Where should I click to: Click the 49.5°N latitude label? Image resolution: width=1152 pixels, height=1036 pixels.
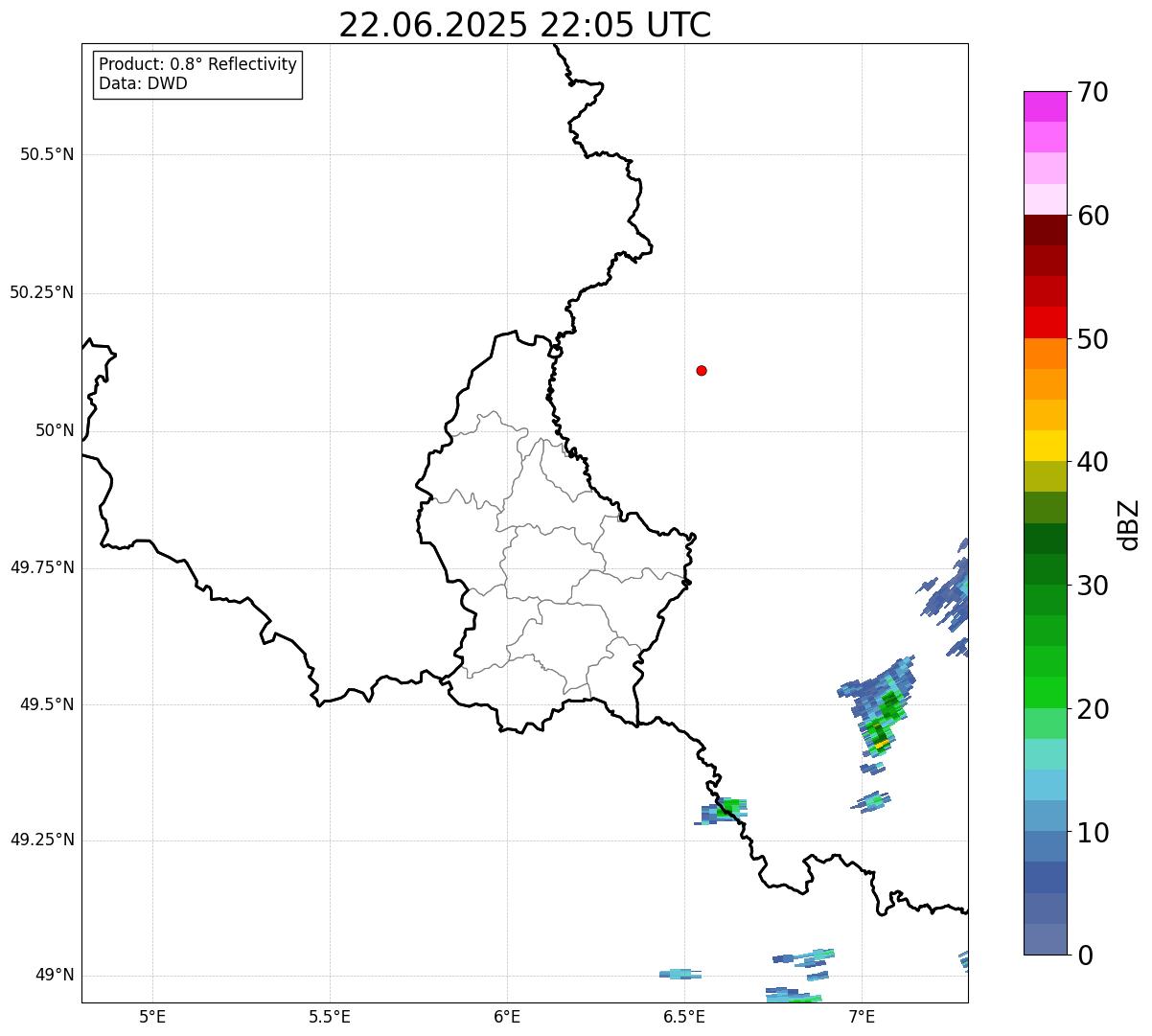point(47,704)
